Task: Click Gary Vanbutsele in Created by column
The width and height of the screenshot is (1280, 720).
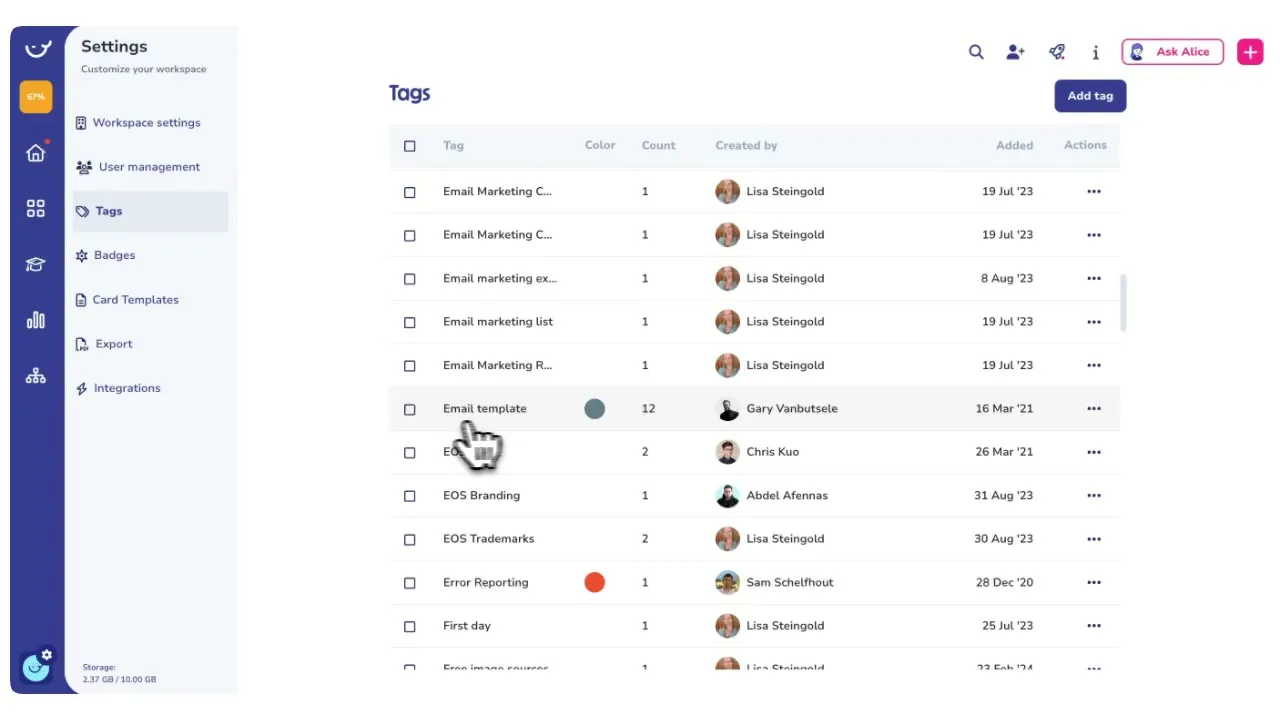Action: coord(792,408)
